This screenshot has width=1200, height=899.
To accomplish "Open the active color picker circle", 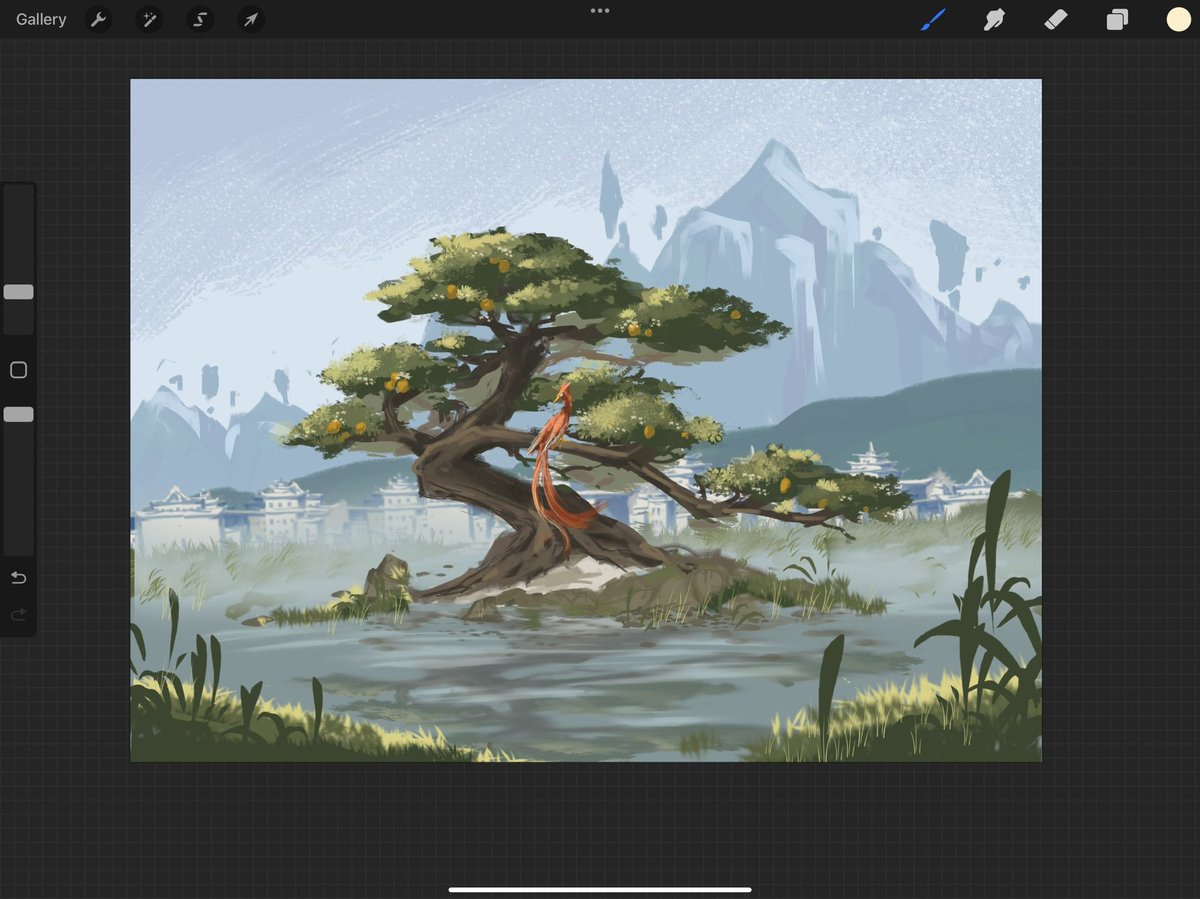I will 1178,19.
